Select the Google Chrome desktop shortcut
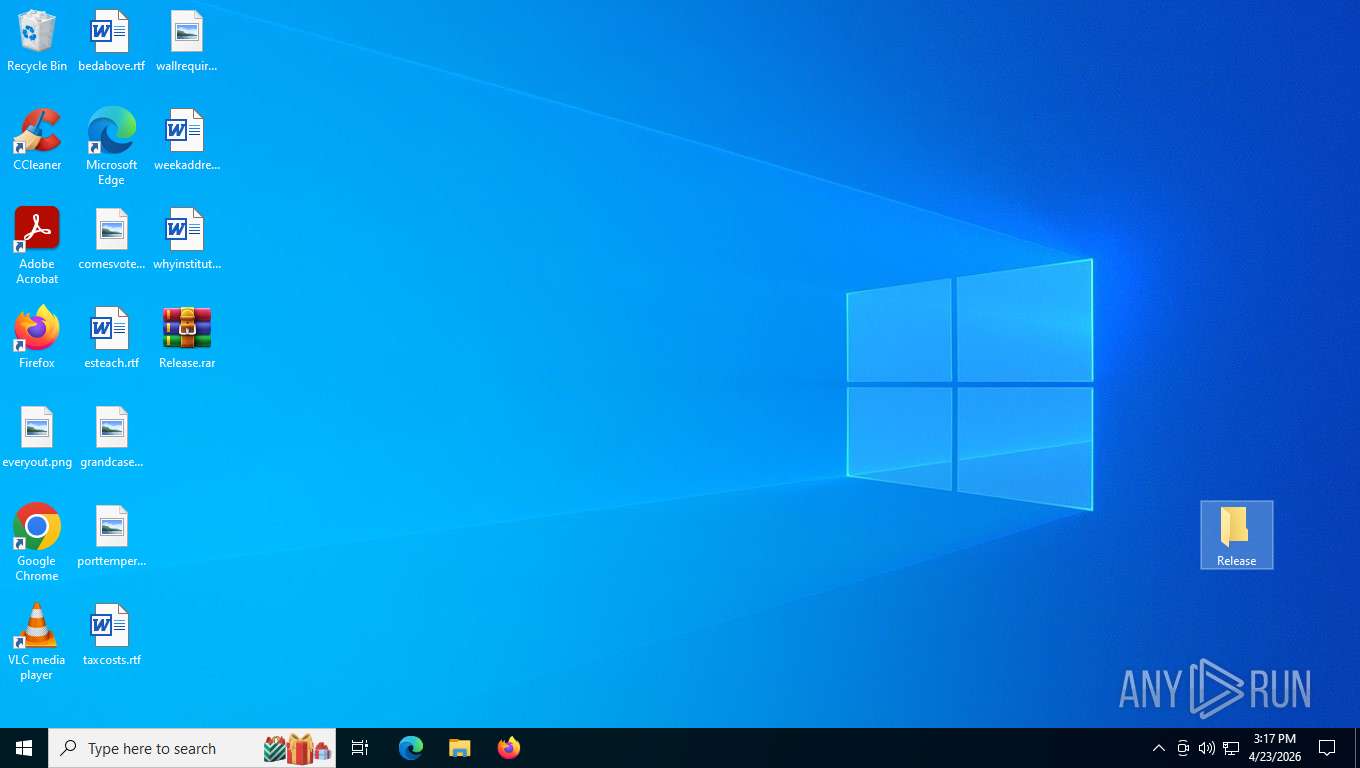Image resolution: width=1360 pixels, height=768 pixels. 37,543
